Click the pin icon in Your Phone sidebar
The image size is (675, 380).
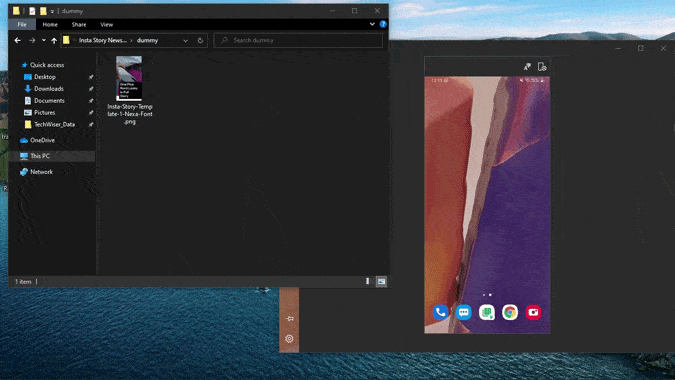click(x=289, y=318)
